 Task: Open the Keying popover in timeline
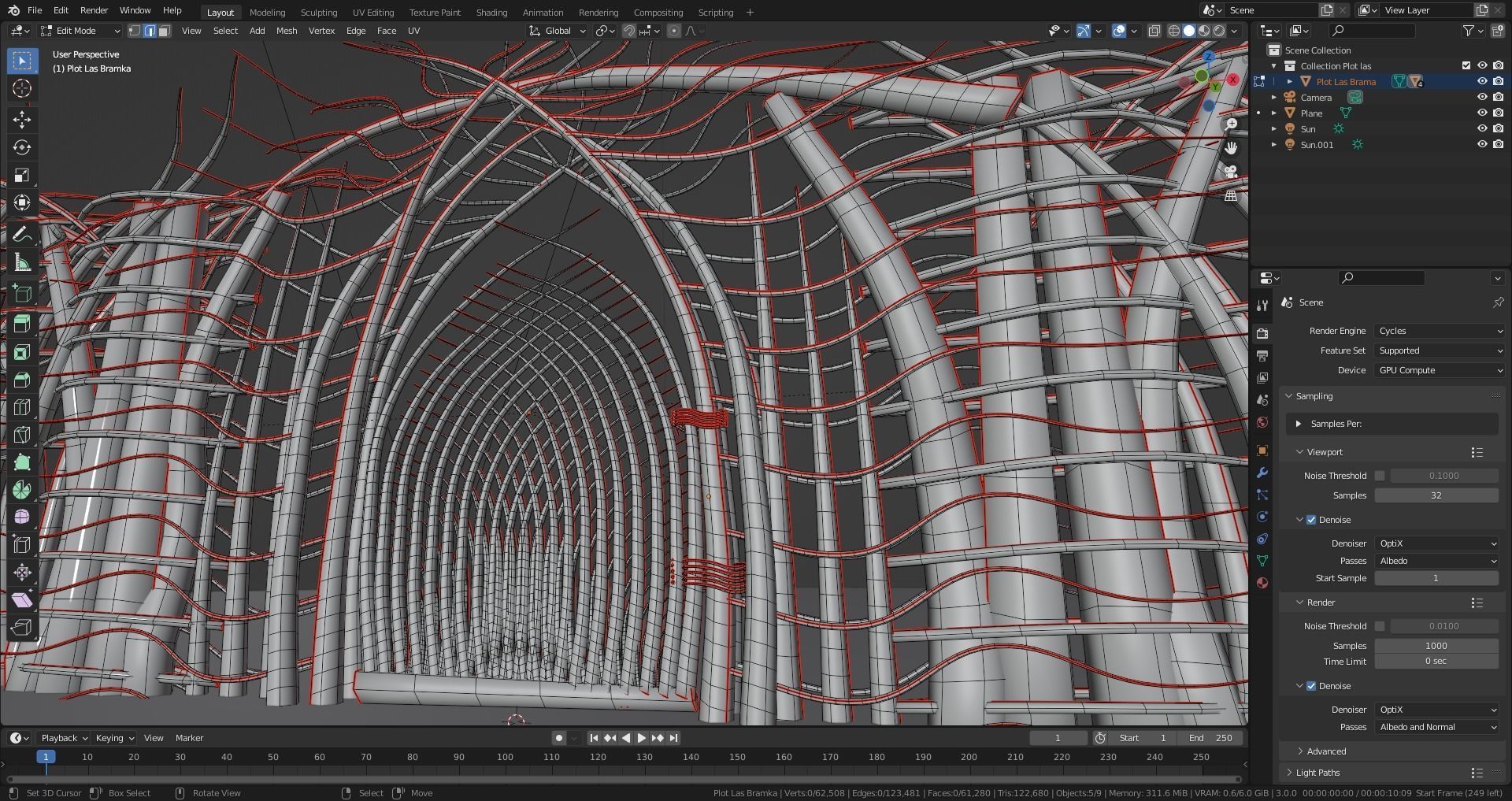click(x=114, y=738)
